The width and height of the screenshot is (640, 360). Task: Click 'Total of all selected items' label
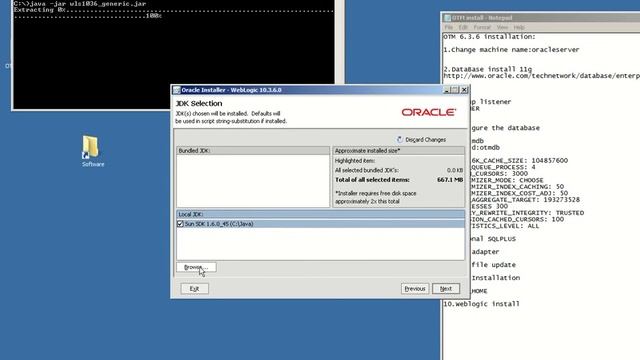[x=372, y=180]
